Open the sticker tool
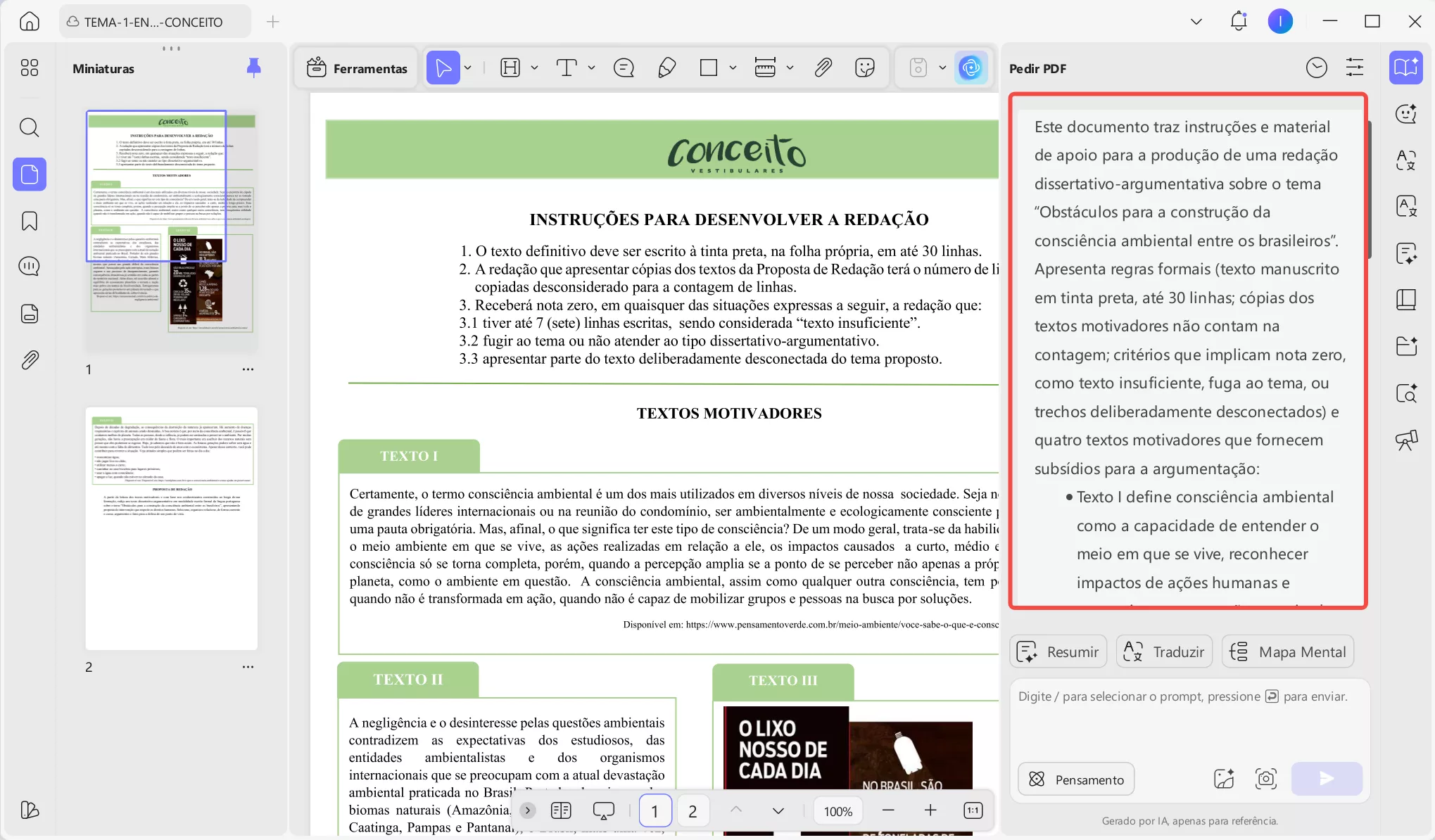This screenshot has width=1435, height=840. 864,68
